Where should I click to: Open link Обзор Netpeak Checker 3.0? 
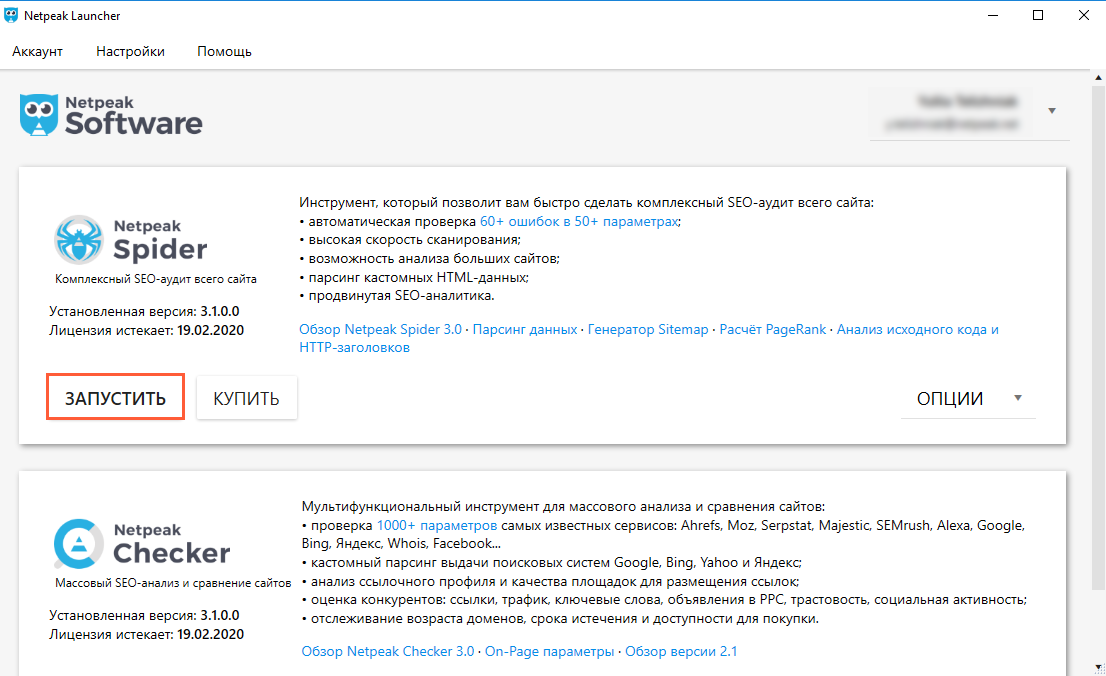pos(388,651)
